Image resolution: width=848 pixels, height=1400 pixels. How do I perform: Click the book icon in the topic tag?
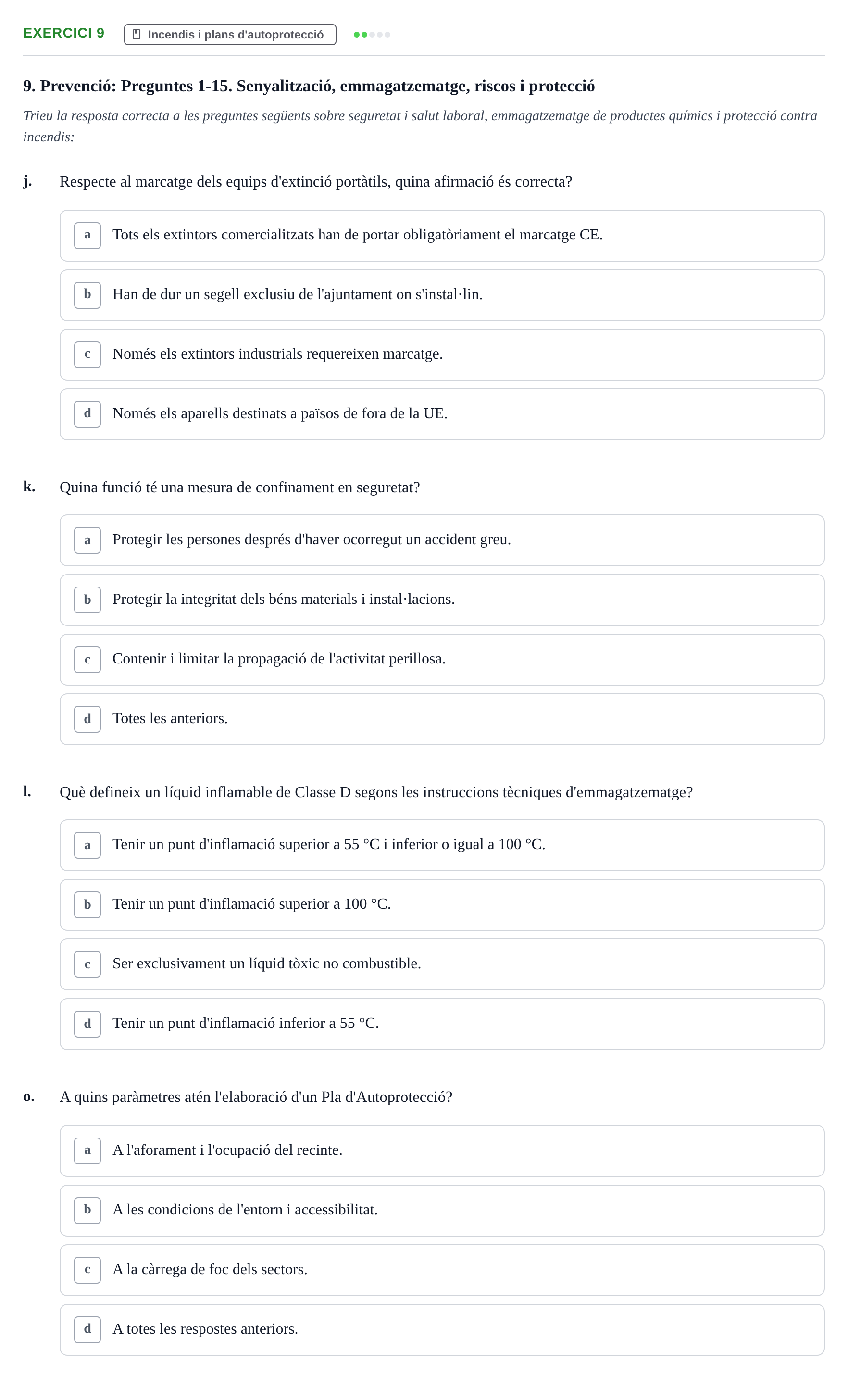click(137, 35)
